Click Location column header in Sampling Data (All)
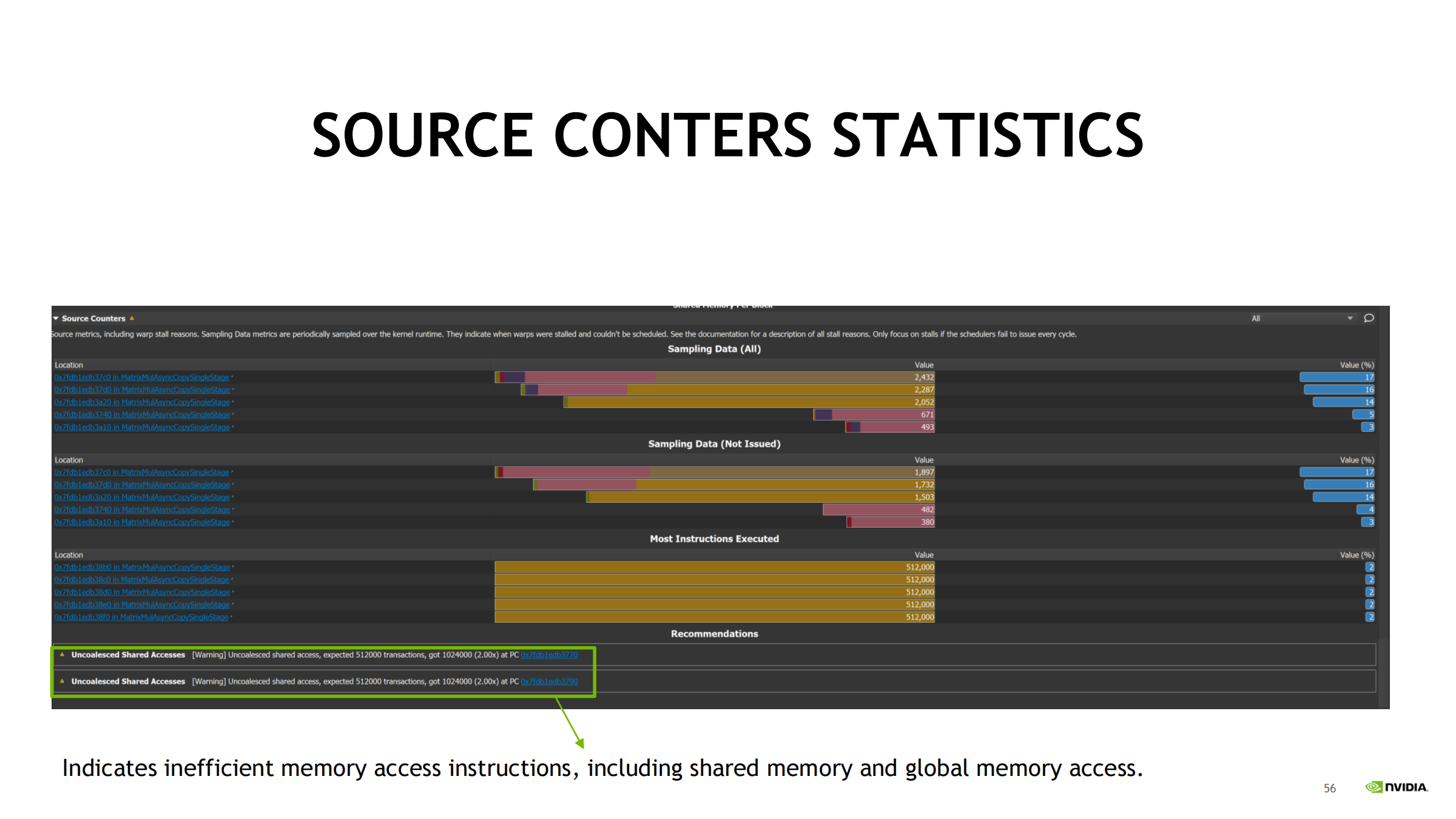 pyautogui.click(x=69, y=365)
